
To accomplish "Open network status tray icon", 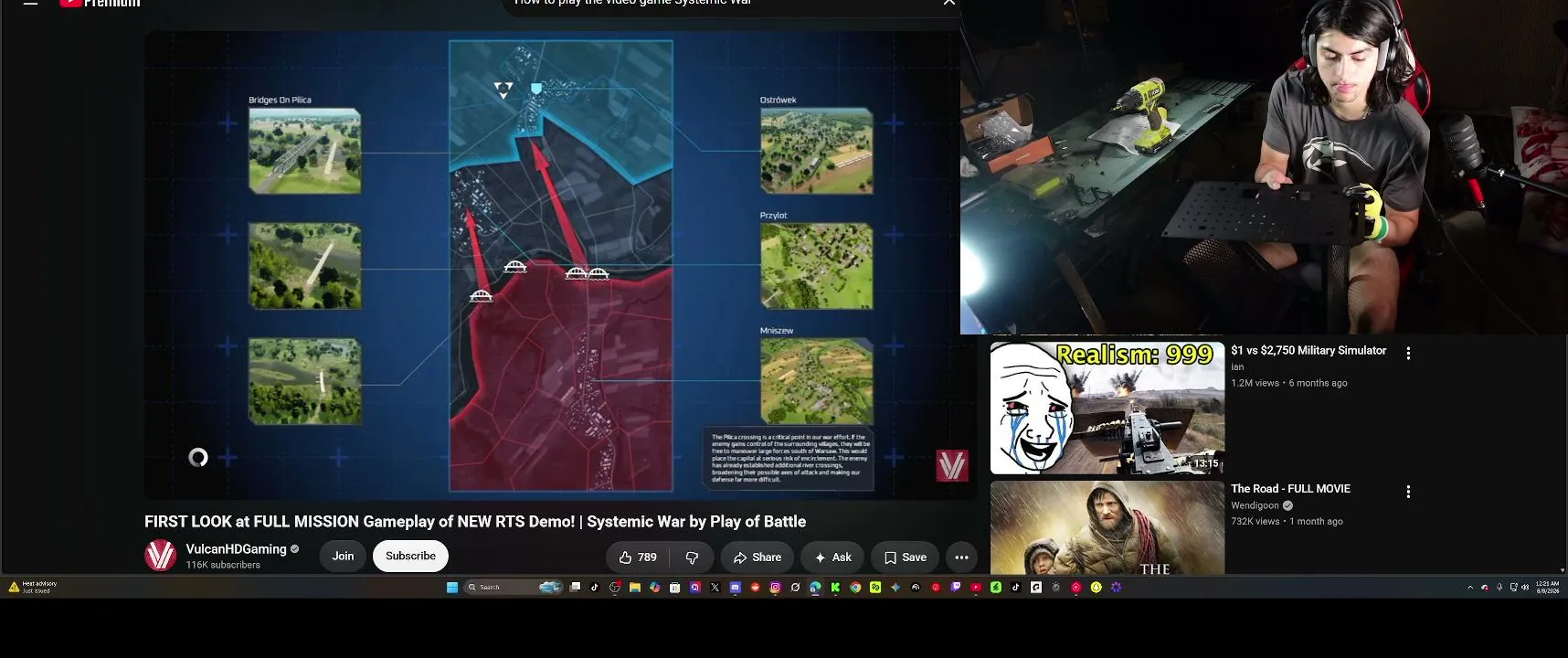I will [1513, 588].
